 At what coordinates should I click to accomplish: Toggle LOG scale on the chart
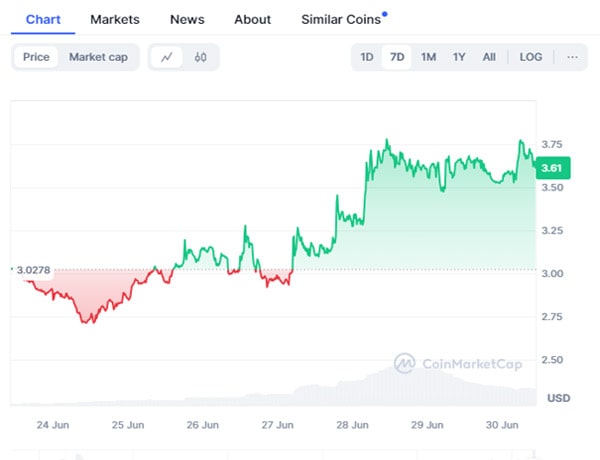[x=531, y=57]
